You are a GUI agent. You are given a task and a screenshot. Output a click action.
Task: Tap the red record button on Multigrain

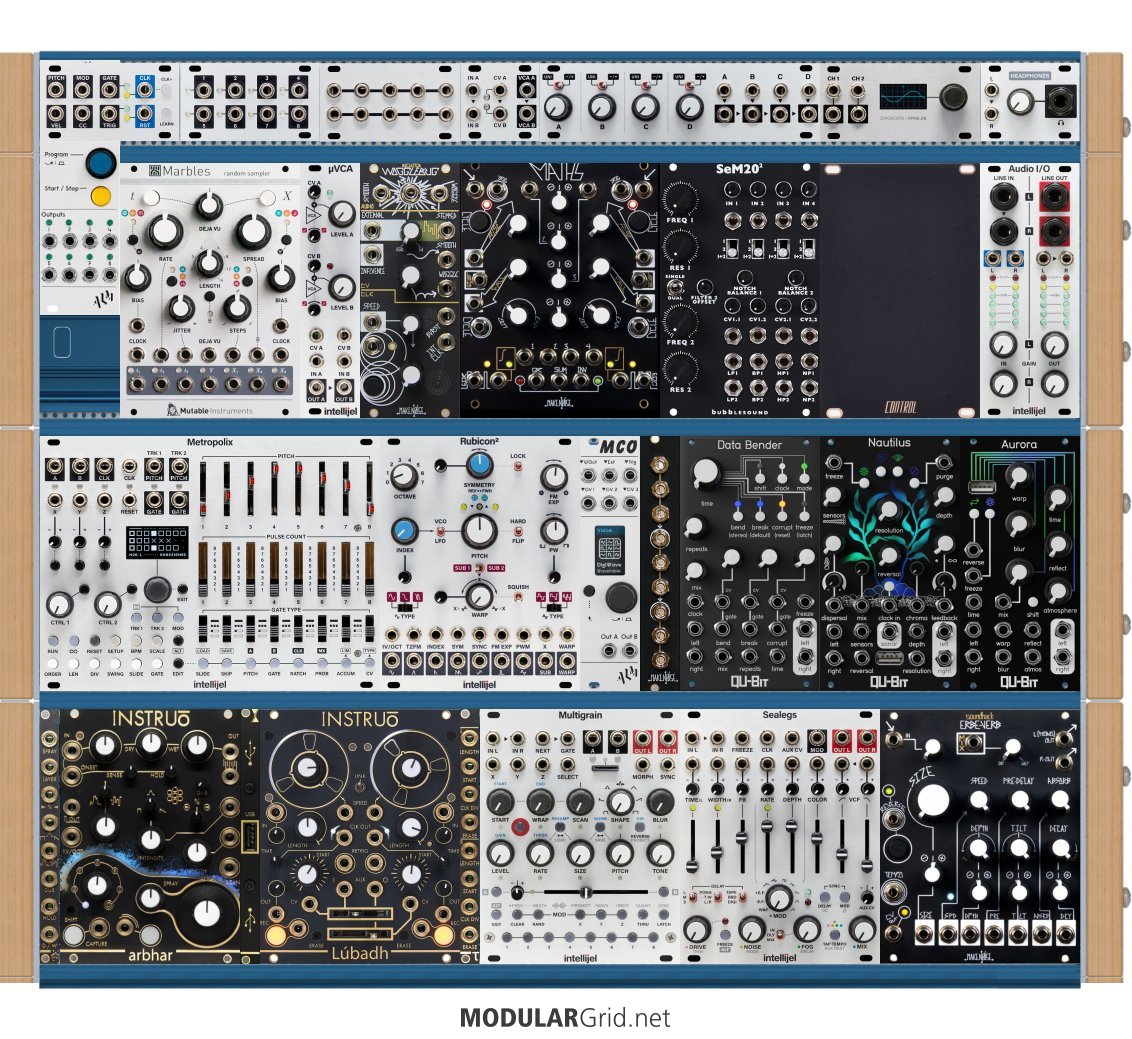[519, 827]
